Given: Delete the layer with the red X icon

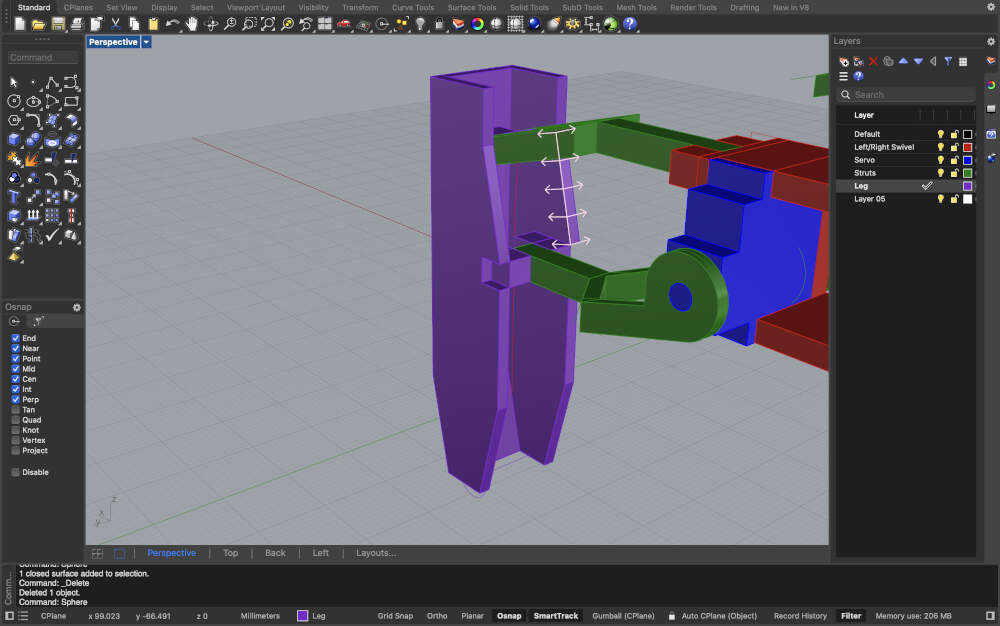Looking at the screenshot, I should [x=873, y=61].
